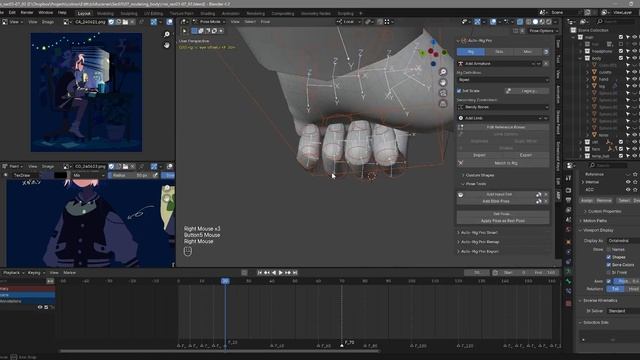Hide the hand object eye icon
The height and width of the screenshot is (360, 640).
pyautogui.click(x=635, y=79)
